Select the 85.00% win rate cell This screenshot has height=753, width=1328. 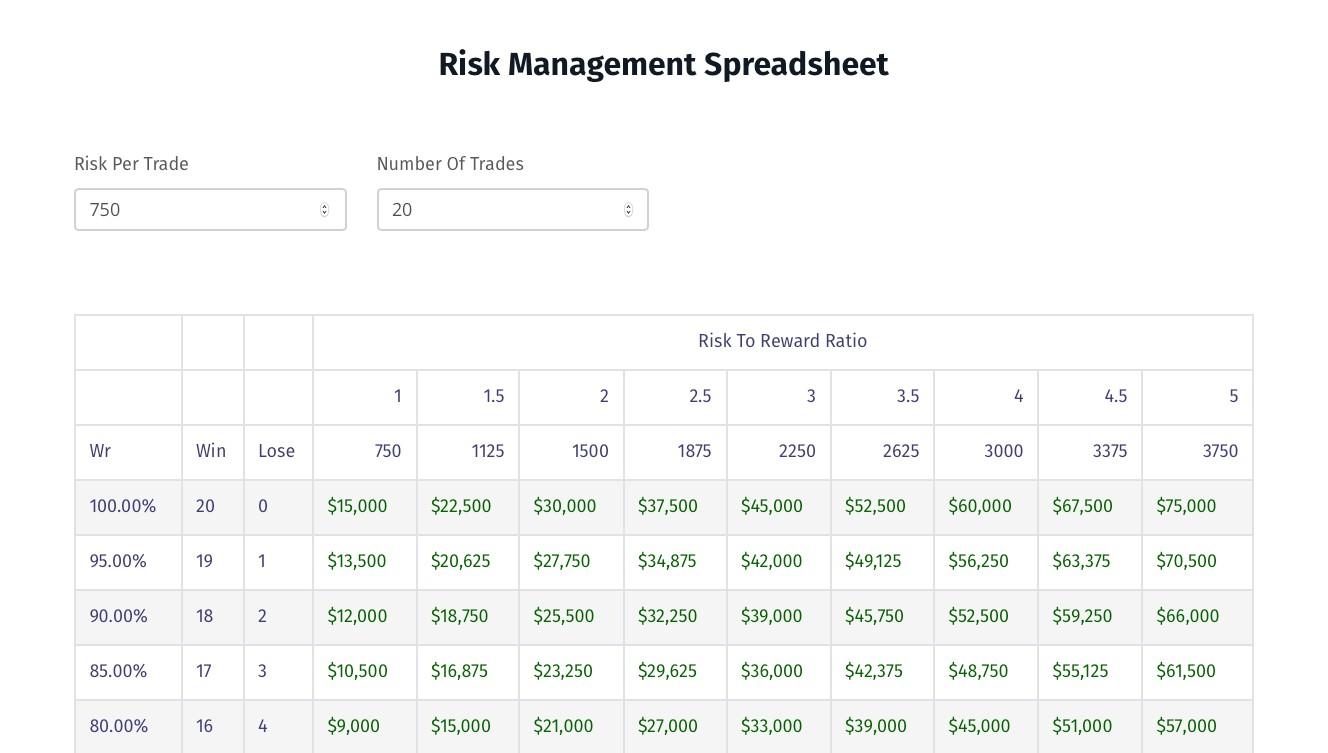click(118, 671)
